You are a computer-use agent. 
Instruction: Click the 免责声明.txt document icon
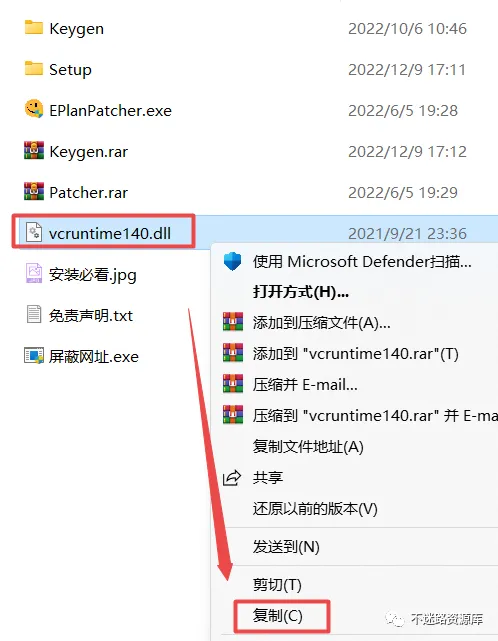(x=34, y=314)
